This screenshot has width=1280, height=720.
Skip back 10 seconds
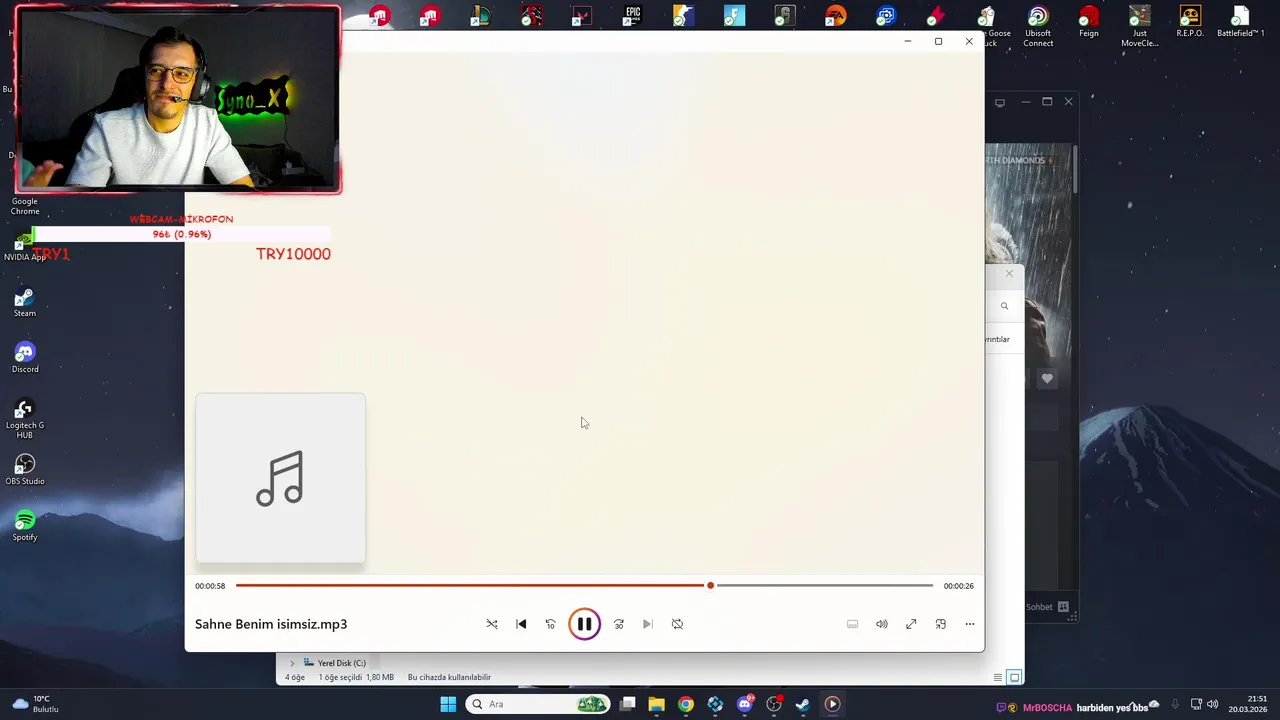click(x=550, y=624)
